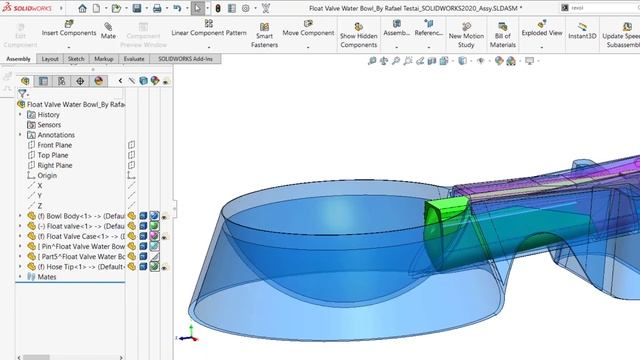
Task: Click the Home icon in the top toolbar
Action: click(82, 8)
